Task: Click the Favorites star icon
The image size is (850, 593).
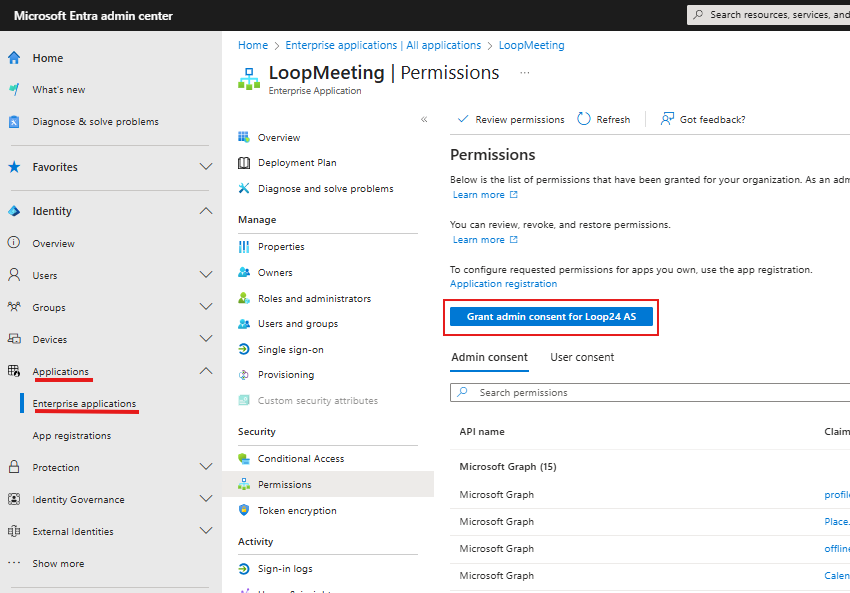Action: click(14, 167)
